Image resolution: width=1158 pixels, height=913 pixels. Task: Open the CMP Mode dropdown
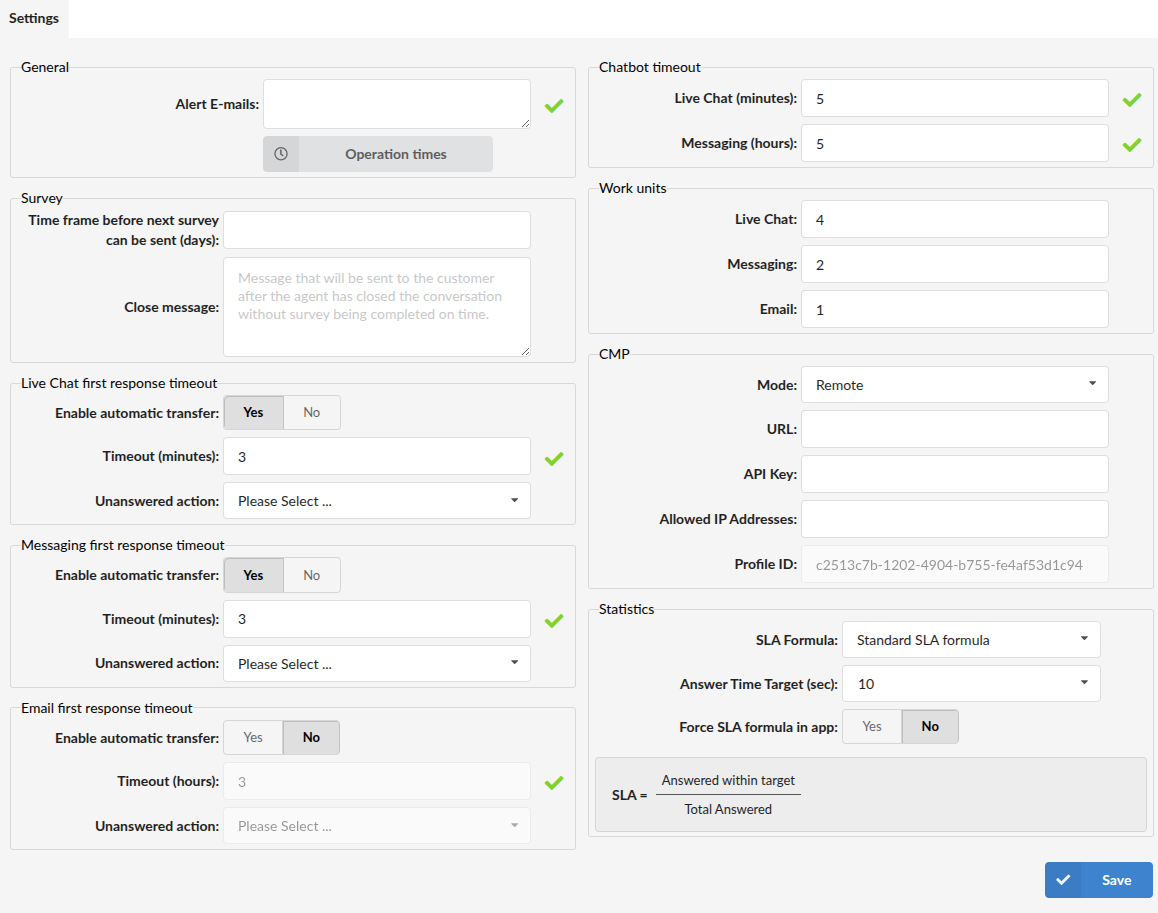pos(954,384)
